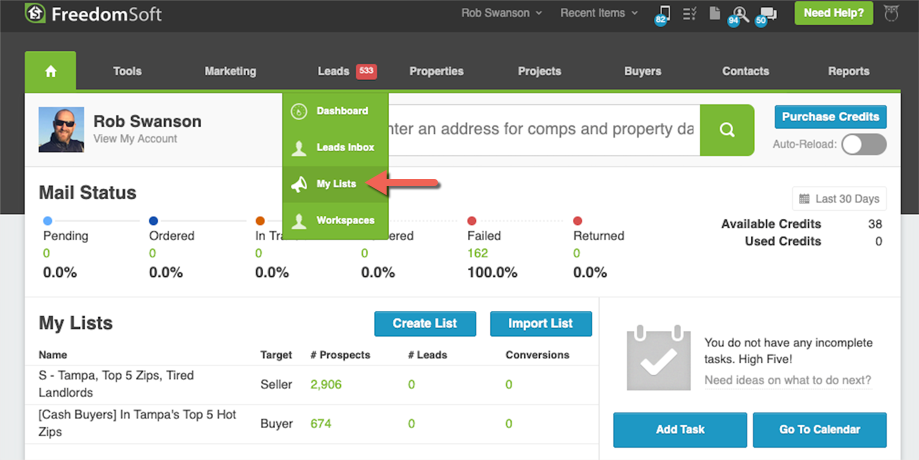Click the Seller target cell
919x460 pixels.
(x=276, y=385)
